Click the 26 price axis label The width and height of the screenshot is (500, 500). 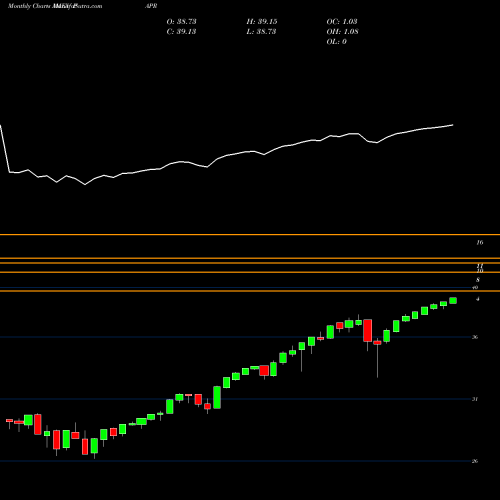pos(475,461)
